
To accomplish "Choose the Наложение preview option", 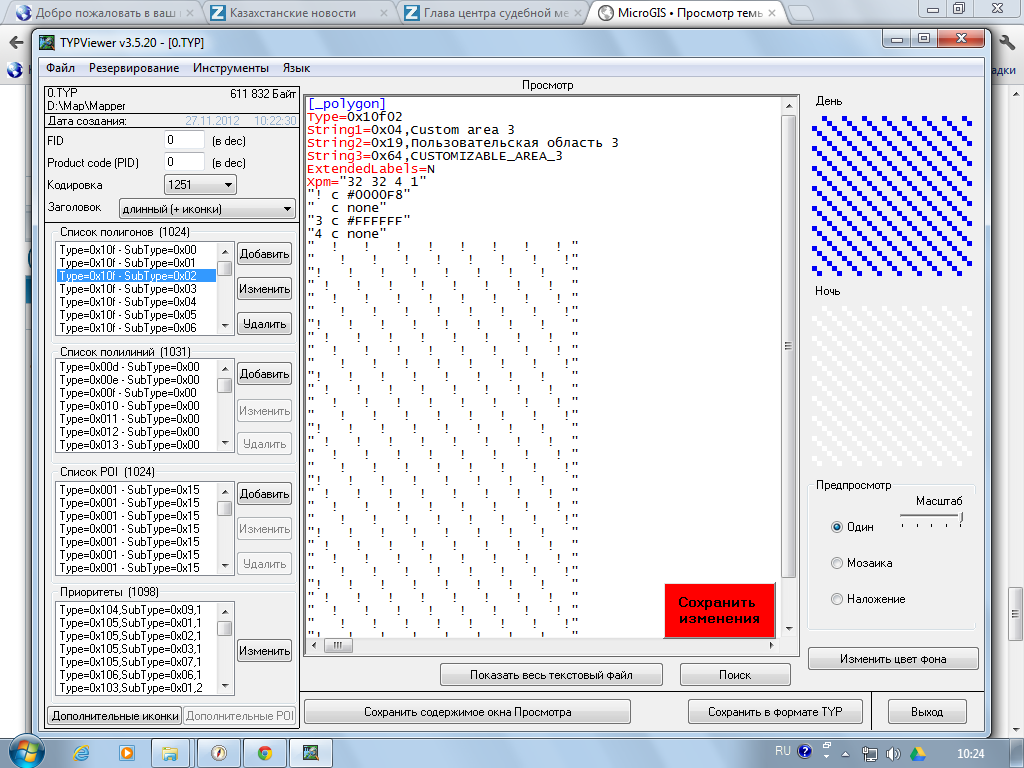I will click(837, 599).
